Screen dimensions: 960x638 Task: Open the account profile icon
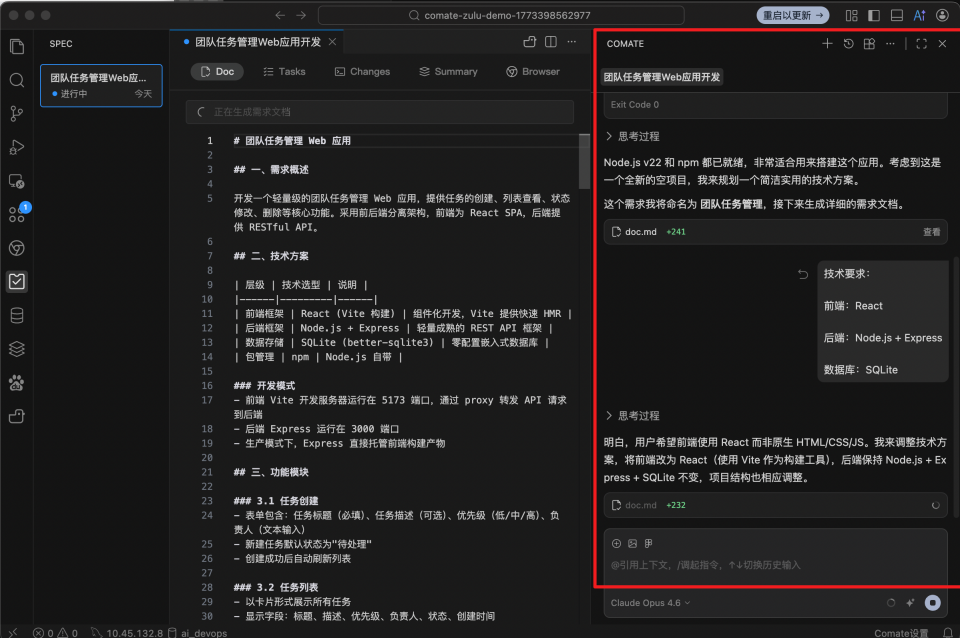click(942, 15)
